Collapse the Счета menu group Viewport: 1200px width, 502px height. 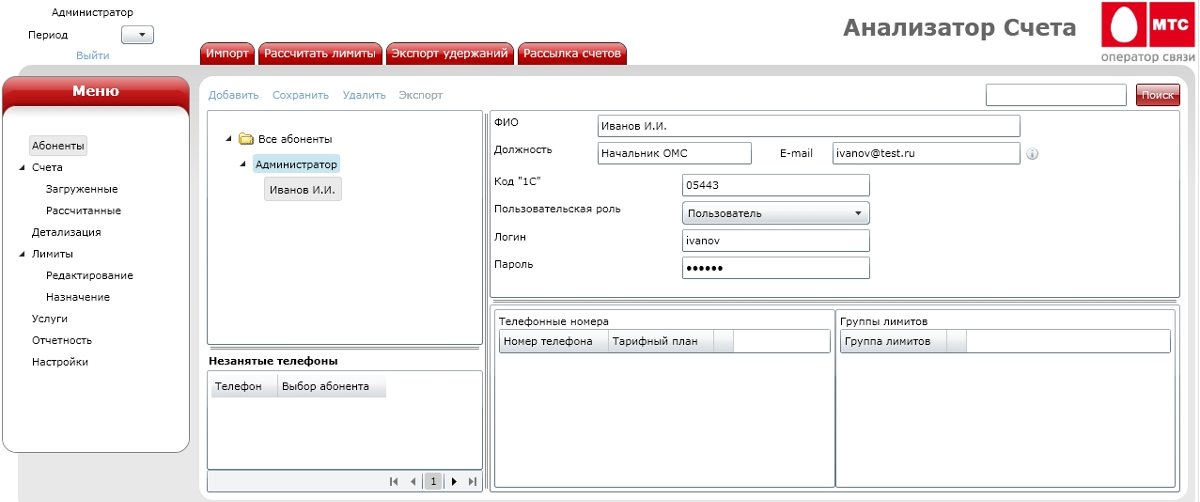[22, 168]
